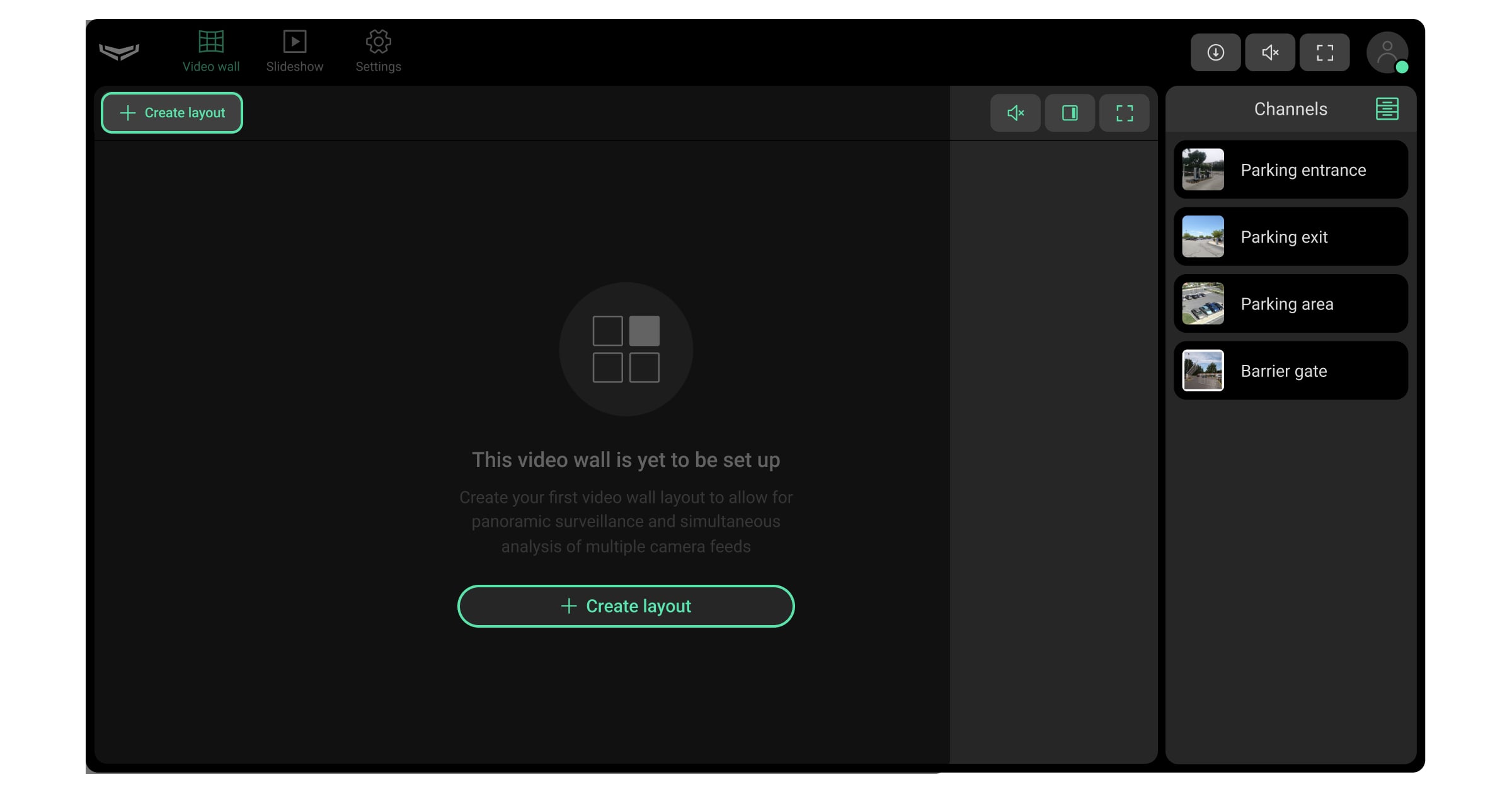Toggle global mute in top bar
Viewport: 1512px width, 794px height.
(x=1270, y=52)
